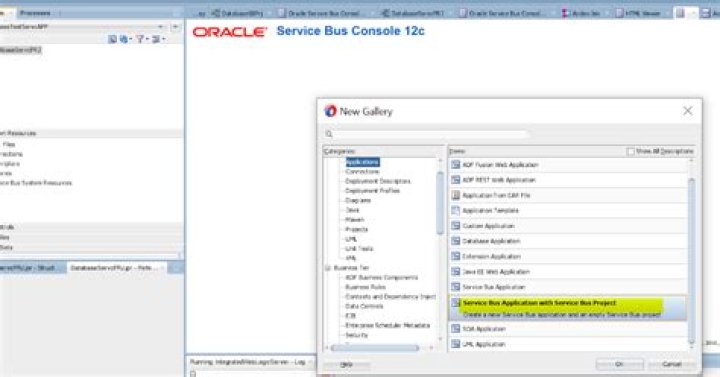Click the Categories vertical scrollbar
Viewport: 720px width, 377px height.
coord(440,203)
